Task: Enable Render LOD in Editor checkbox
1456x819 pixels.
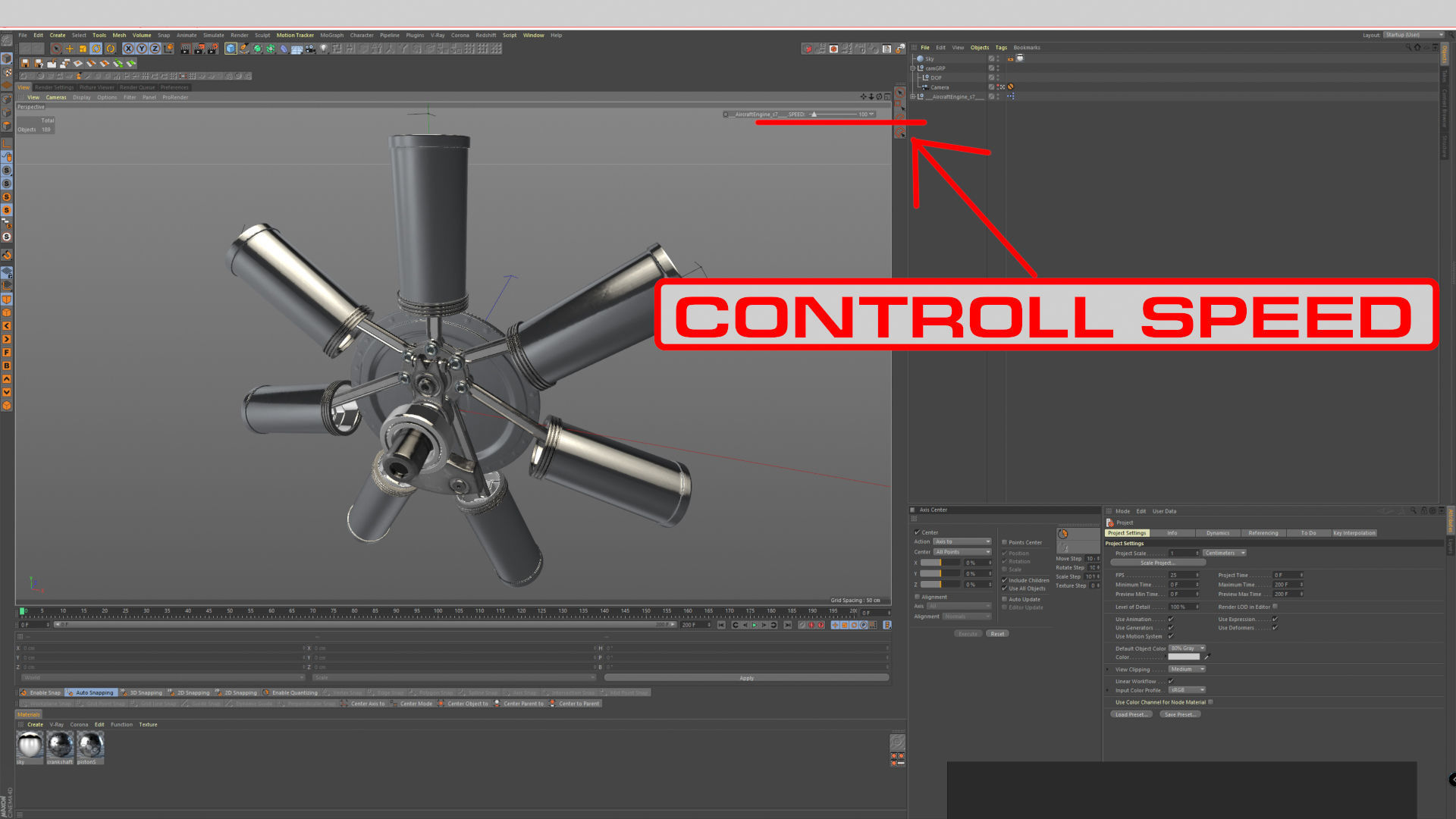Action: pyautogui.click(x=1275, y=607)
